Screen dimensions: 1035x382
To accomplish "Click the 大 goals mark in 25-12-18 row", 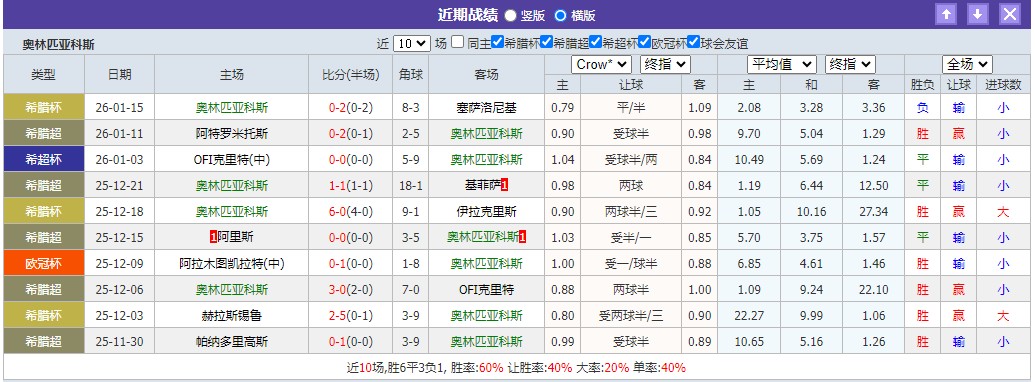I will pyautogui.click(x=1003, y=212).
